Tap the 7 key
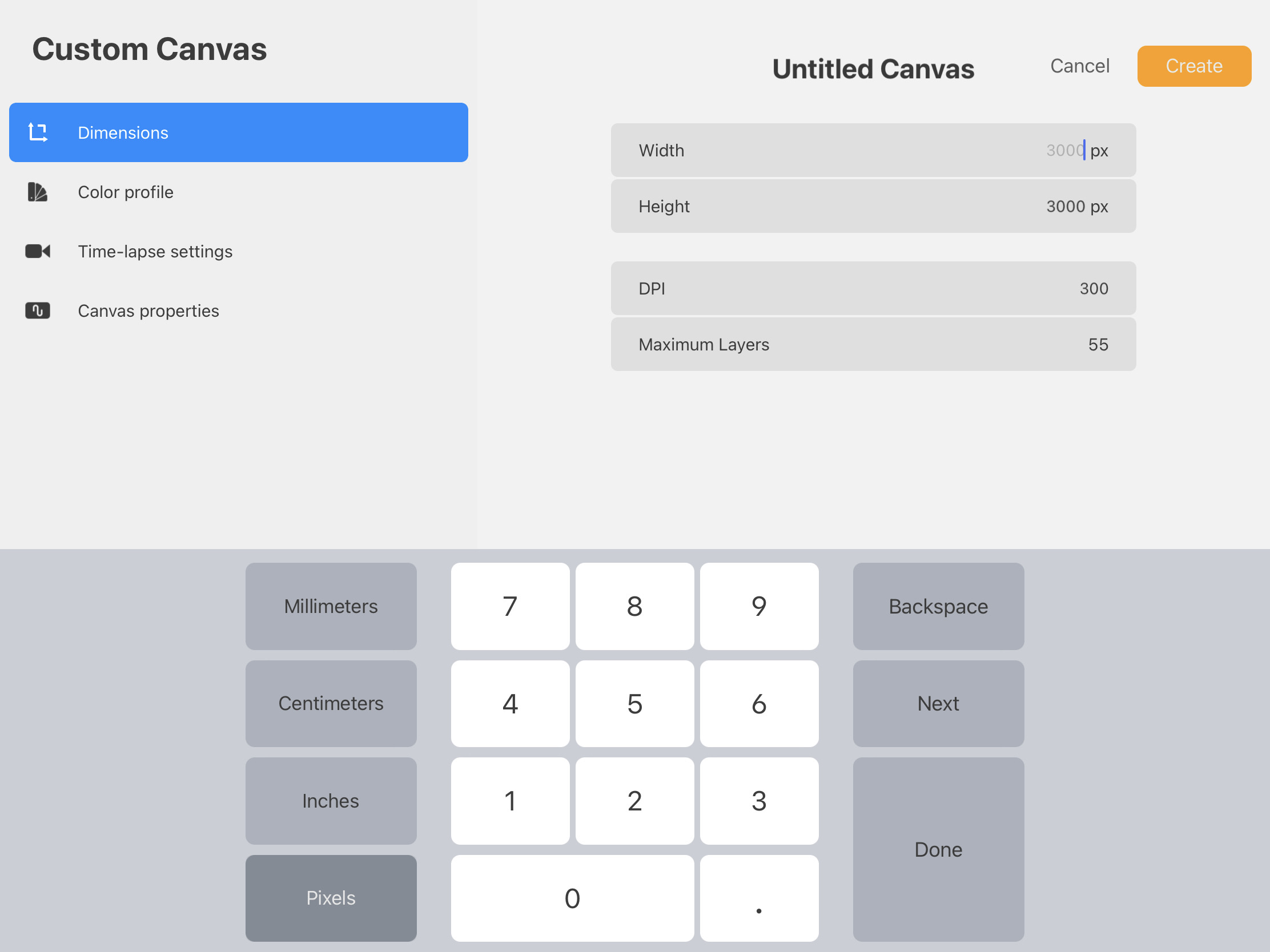This screenshot has width=1270, height=952. [510, 607]
